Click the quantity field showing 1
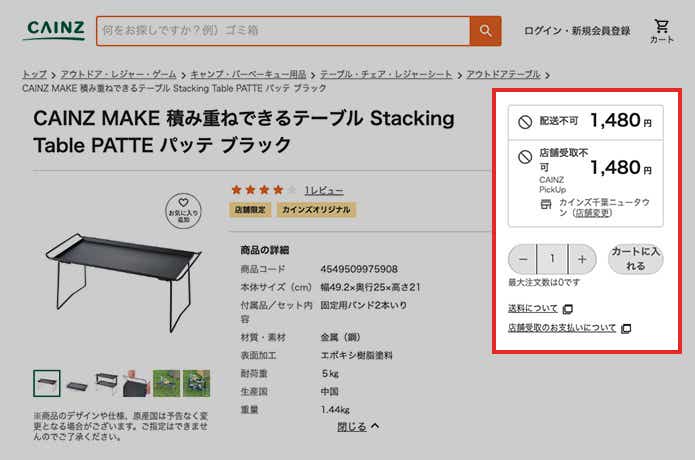The height and width of the screenshot is (460, 695). [x=552, y=258]
